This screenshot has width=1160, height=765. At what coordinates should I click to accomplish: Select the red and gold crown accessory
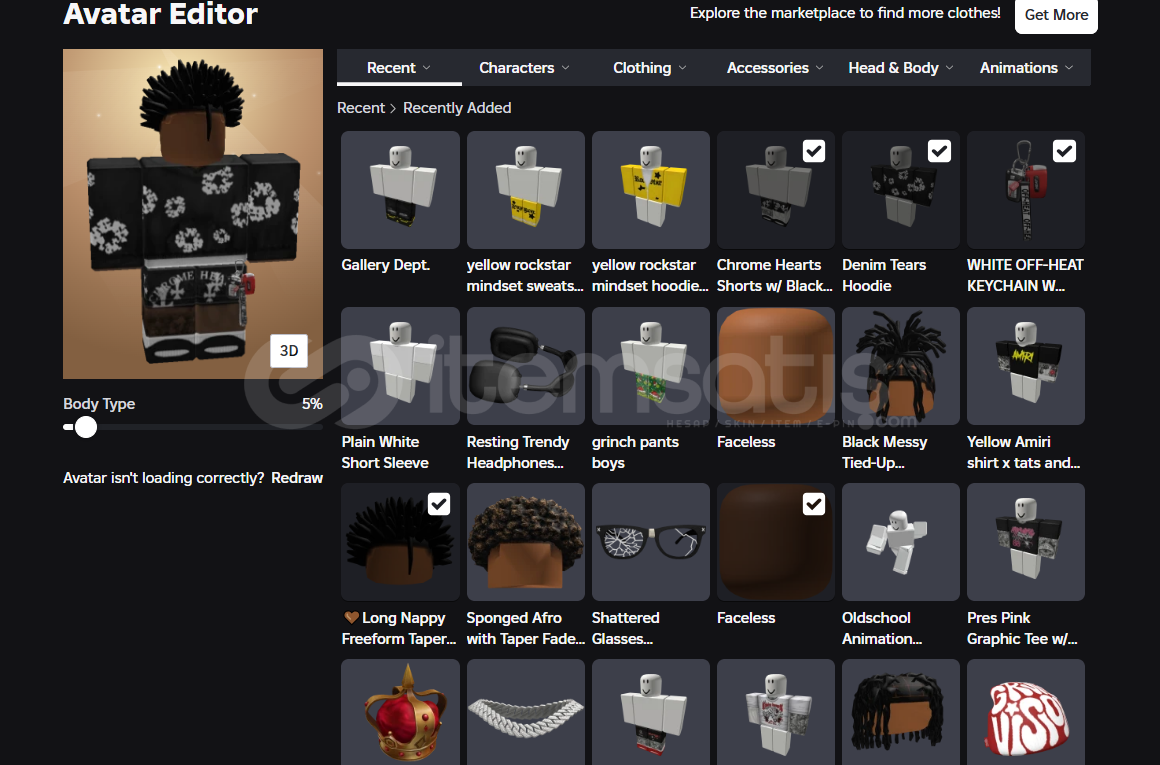click(400, 712)
